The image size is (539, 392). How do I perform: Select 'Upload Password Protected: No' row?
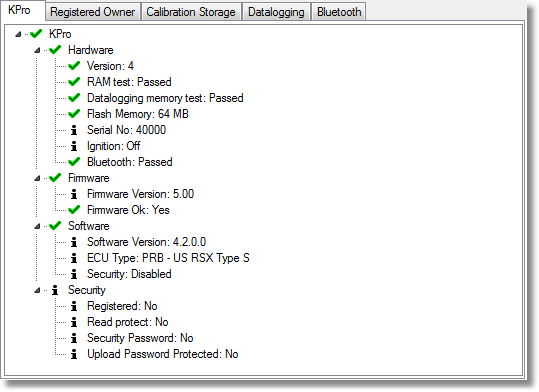click(163, 354)
